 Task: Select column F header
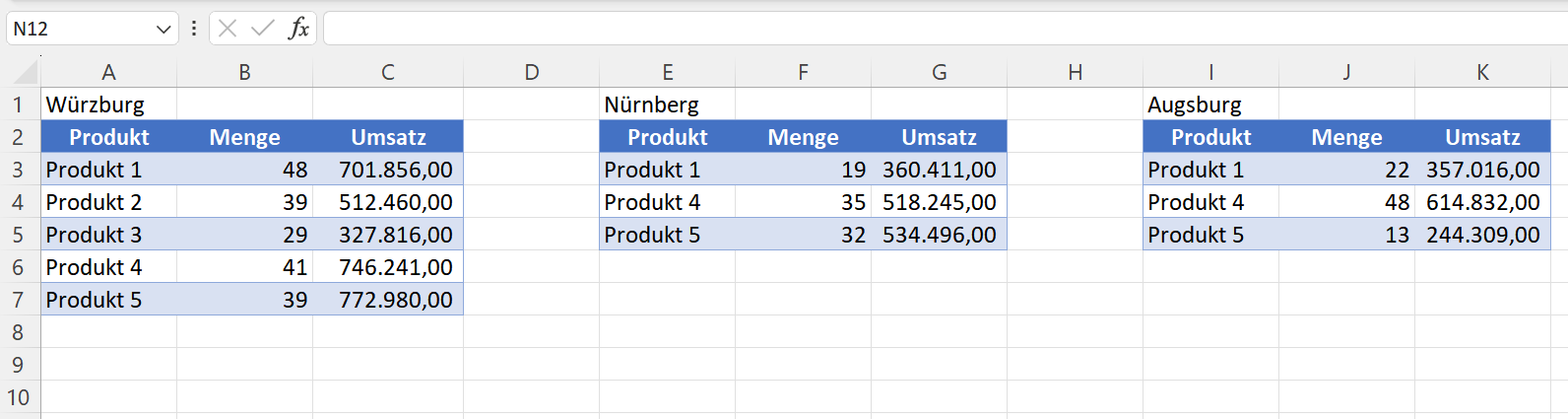(x=803, y=72)
